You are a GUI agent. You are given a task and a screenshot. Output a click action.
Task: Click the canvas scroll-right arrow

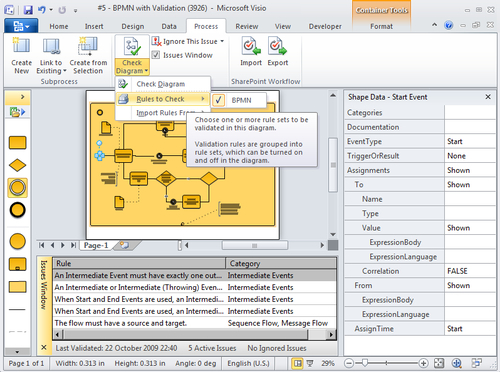point(322,245)
